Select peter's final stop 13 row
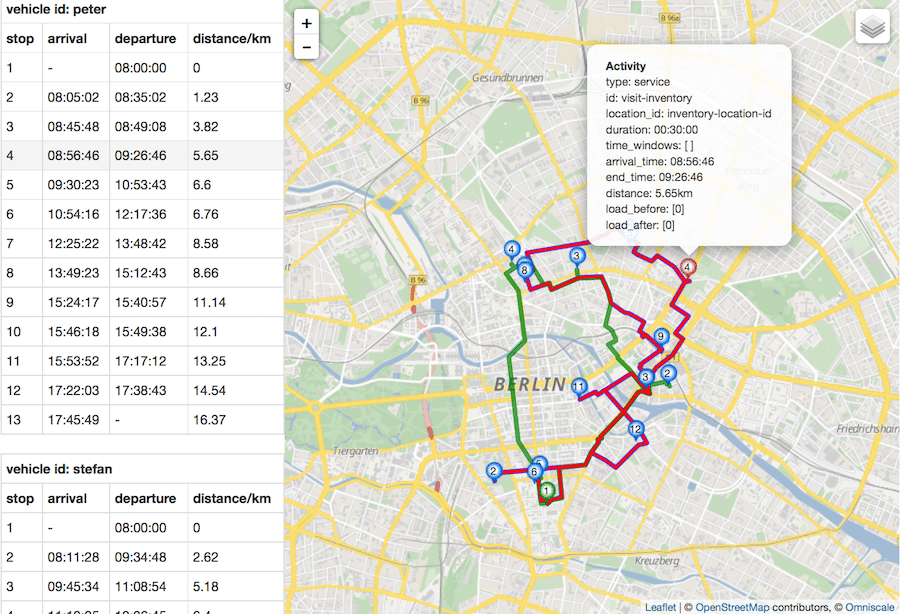This screenshot has height=614, width=900. click(x=141, y=420)
